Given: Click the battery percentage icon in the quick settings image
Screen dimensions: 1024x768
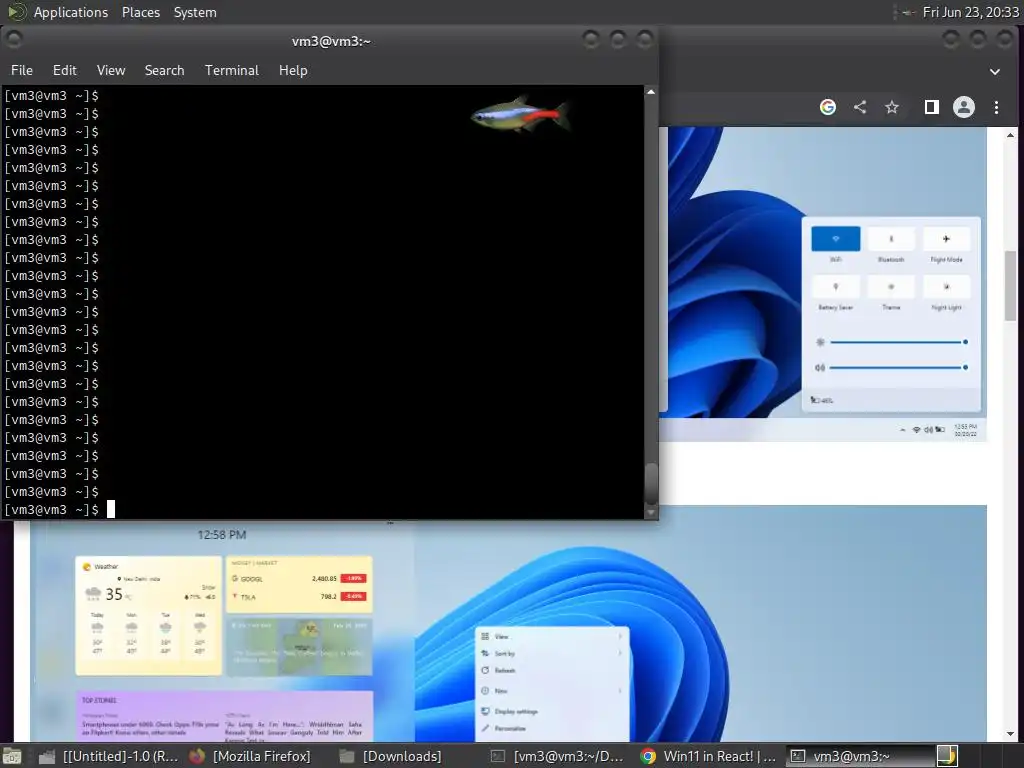Looking at the screenshot, I should coord(822,400).
